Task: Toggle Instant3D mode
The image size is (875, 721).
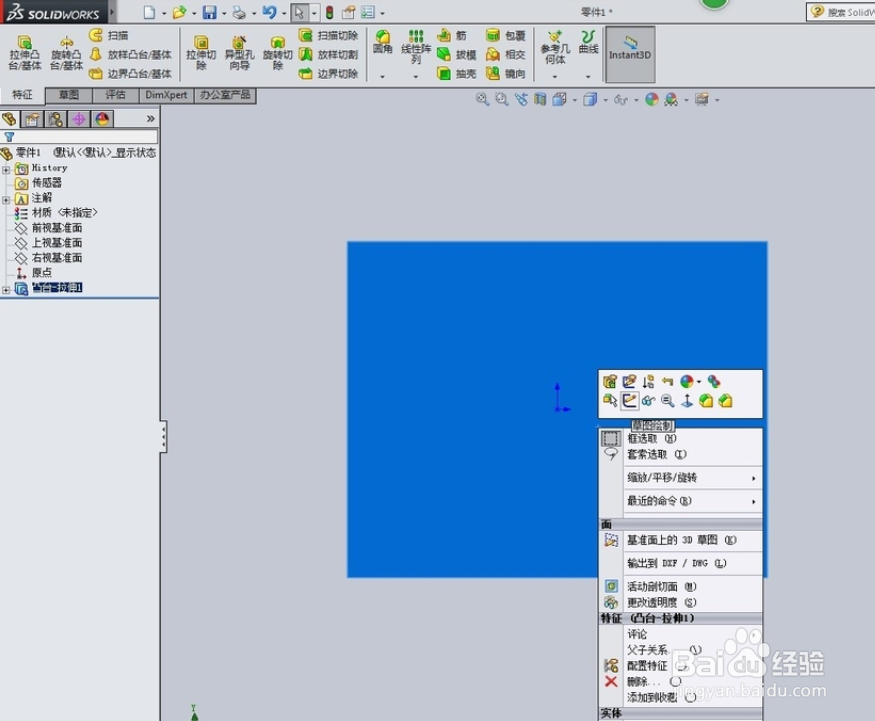Action: (629, 54)
